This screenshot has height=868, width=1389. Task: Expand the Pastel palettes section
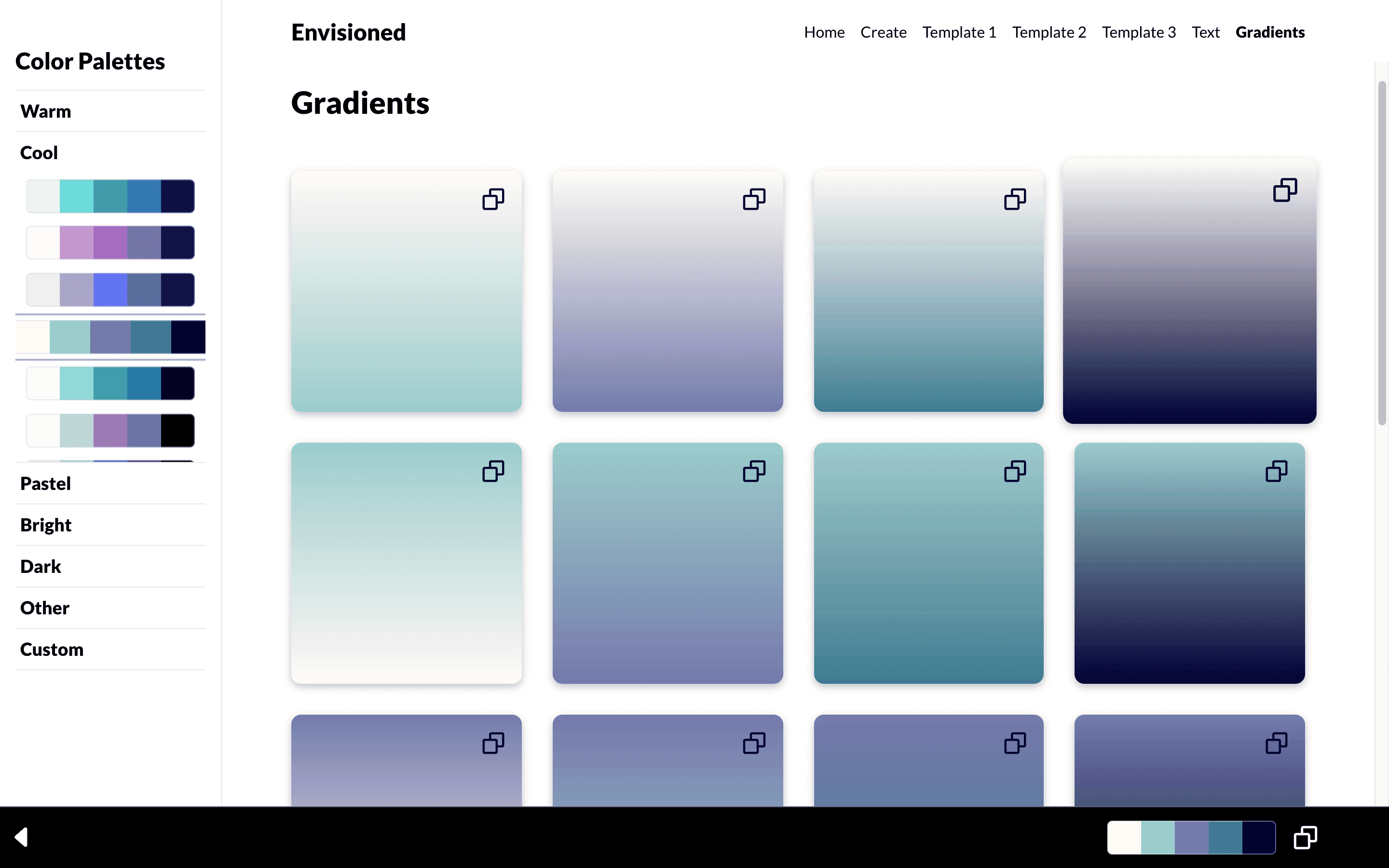[x=110, y=483]
